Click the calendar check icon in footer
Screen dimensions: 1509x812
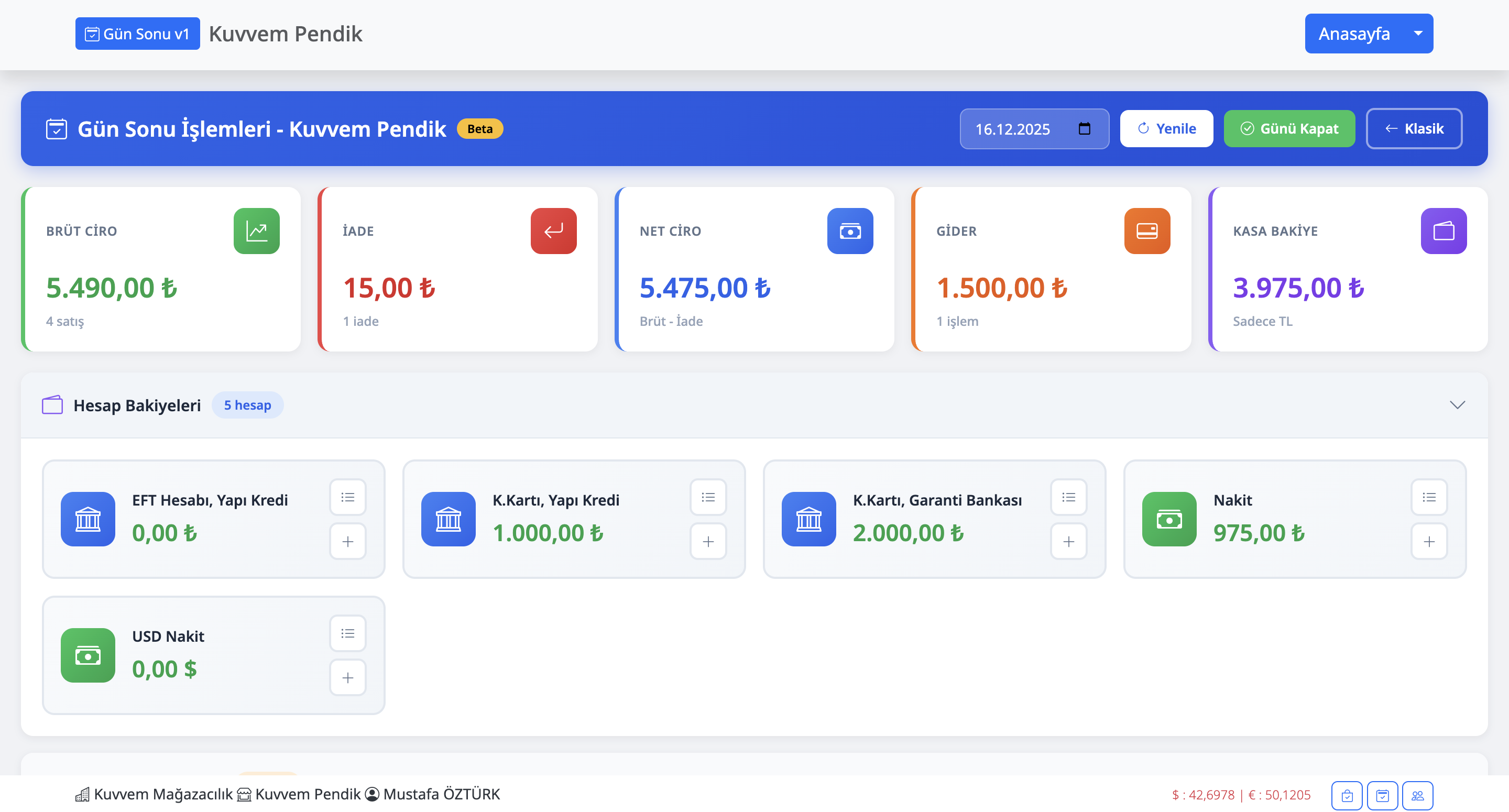1382,795
